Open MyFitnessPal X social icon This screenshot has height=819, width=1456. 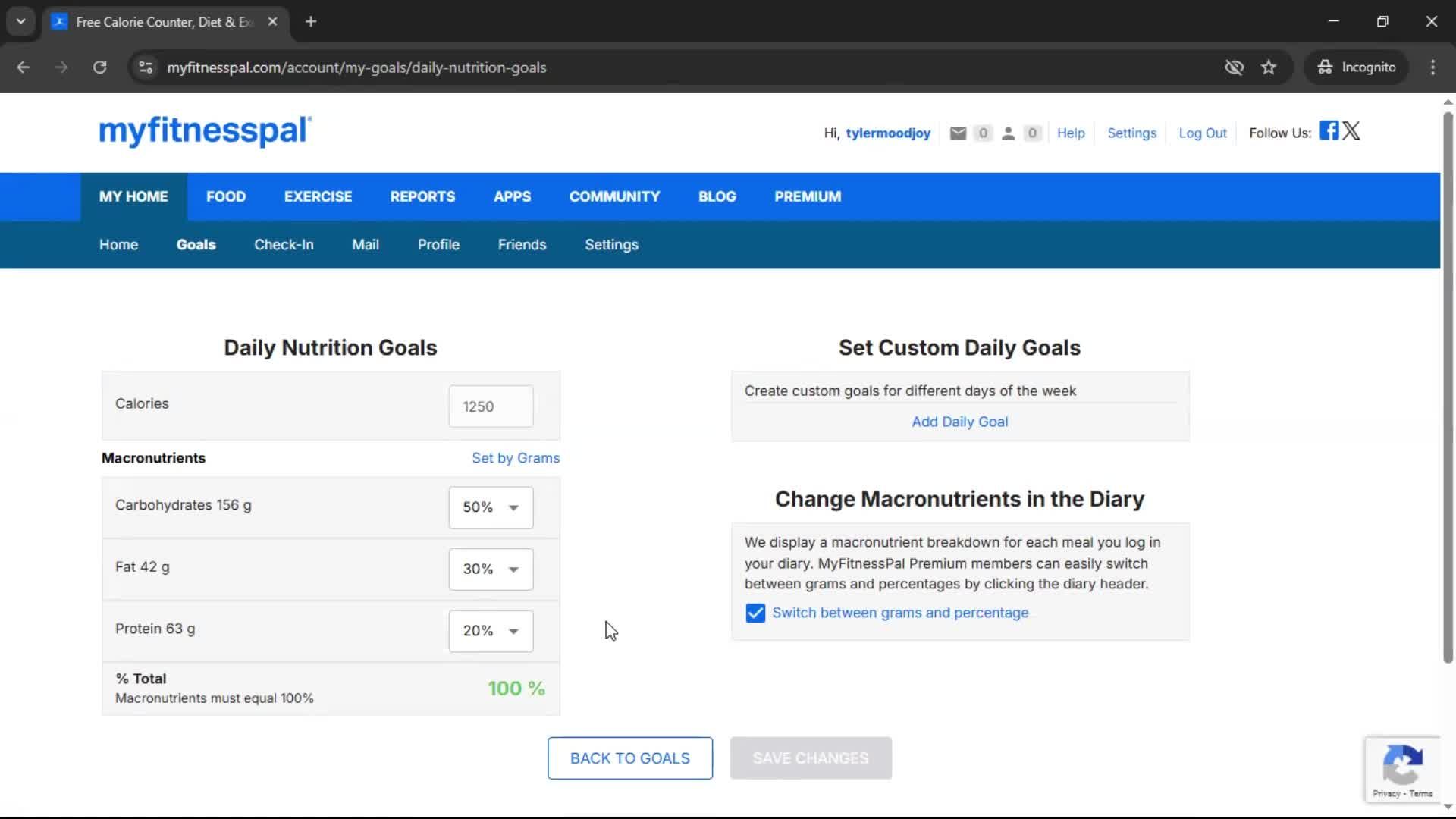1351,130
